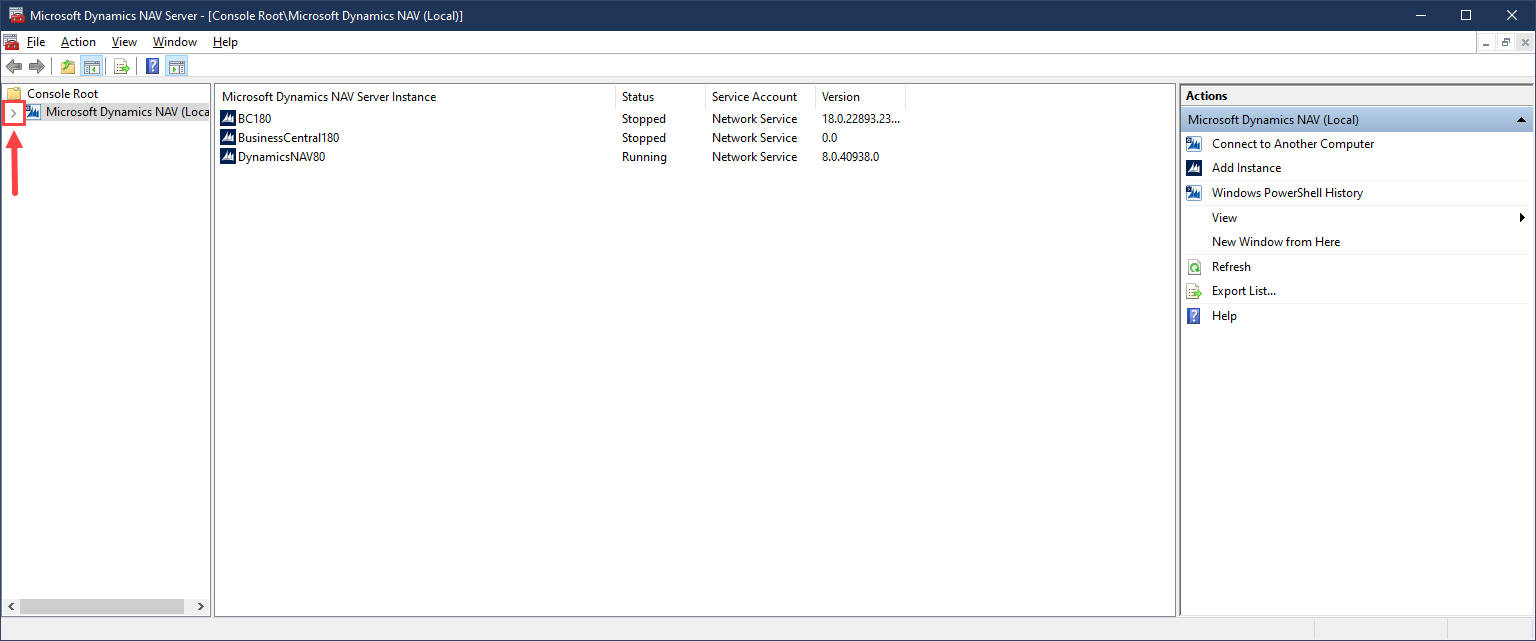Click Refresh icon in Actions pane
The height and width of the screenshot is (641, 1536).
tap(1194, 267)
